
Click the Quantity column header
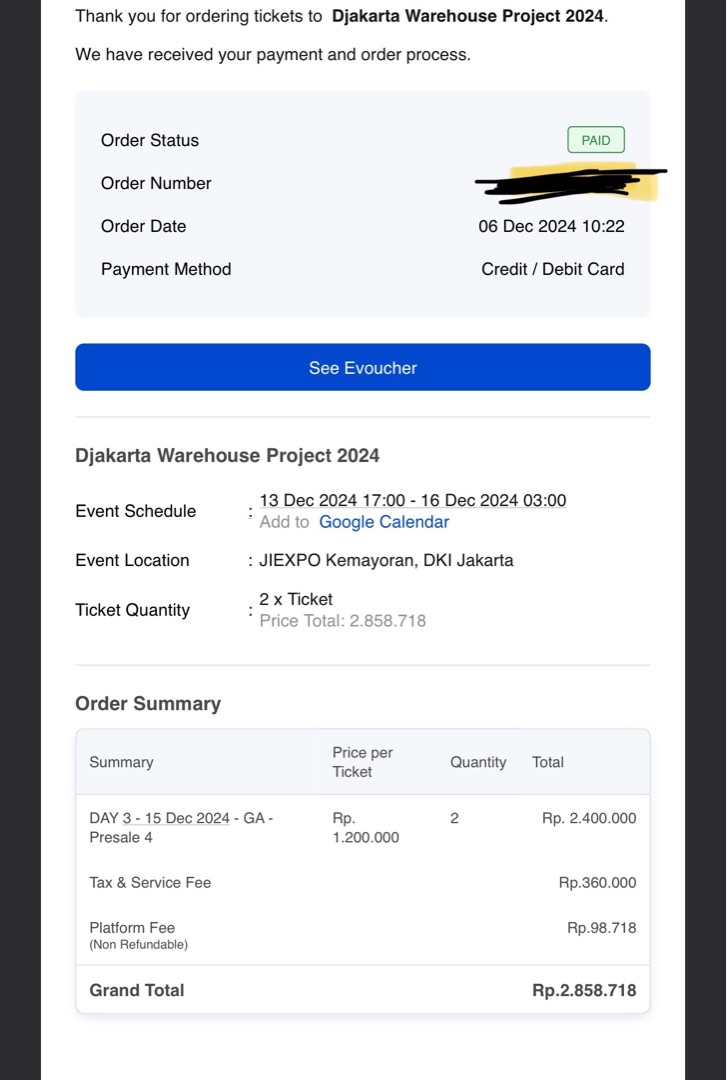tap(478, 762)
